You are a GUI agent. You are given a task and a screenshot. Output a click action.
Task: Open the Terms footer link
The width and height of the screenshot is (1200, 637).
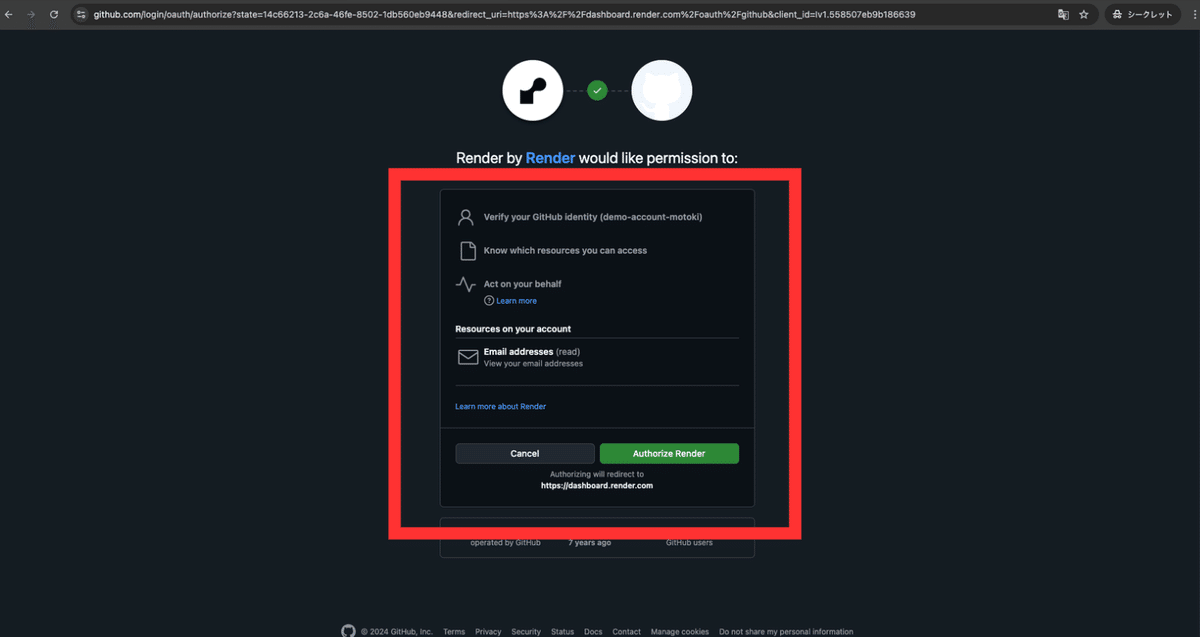click(x=454, y=632)
